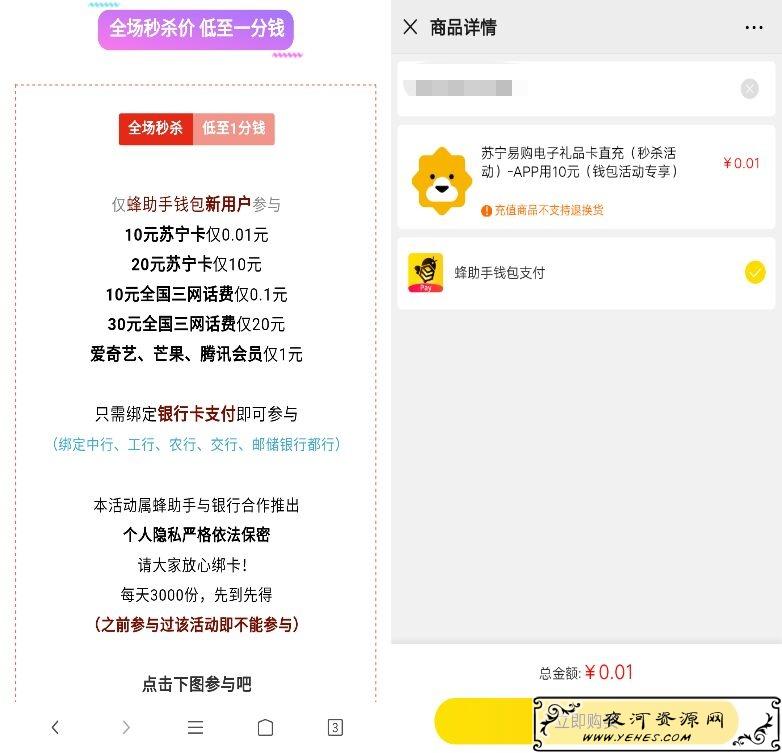Tap the 全场秒杀价 低至一分钱 purple banner

click(x=196, y=29)
